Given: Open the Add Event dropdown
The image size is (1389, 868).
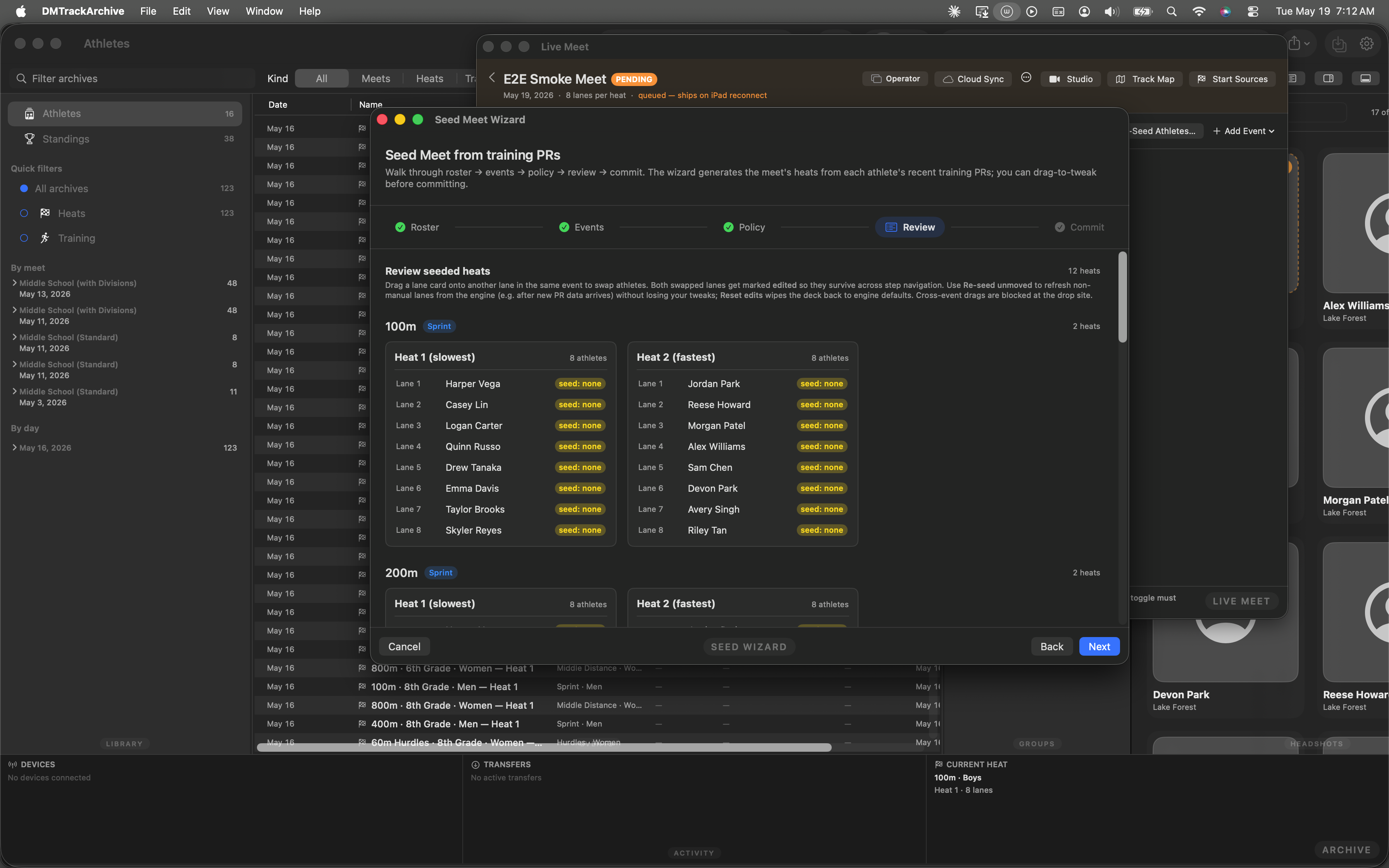Looking at the screenshot, I should 1243,131.
